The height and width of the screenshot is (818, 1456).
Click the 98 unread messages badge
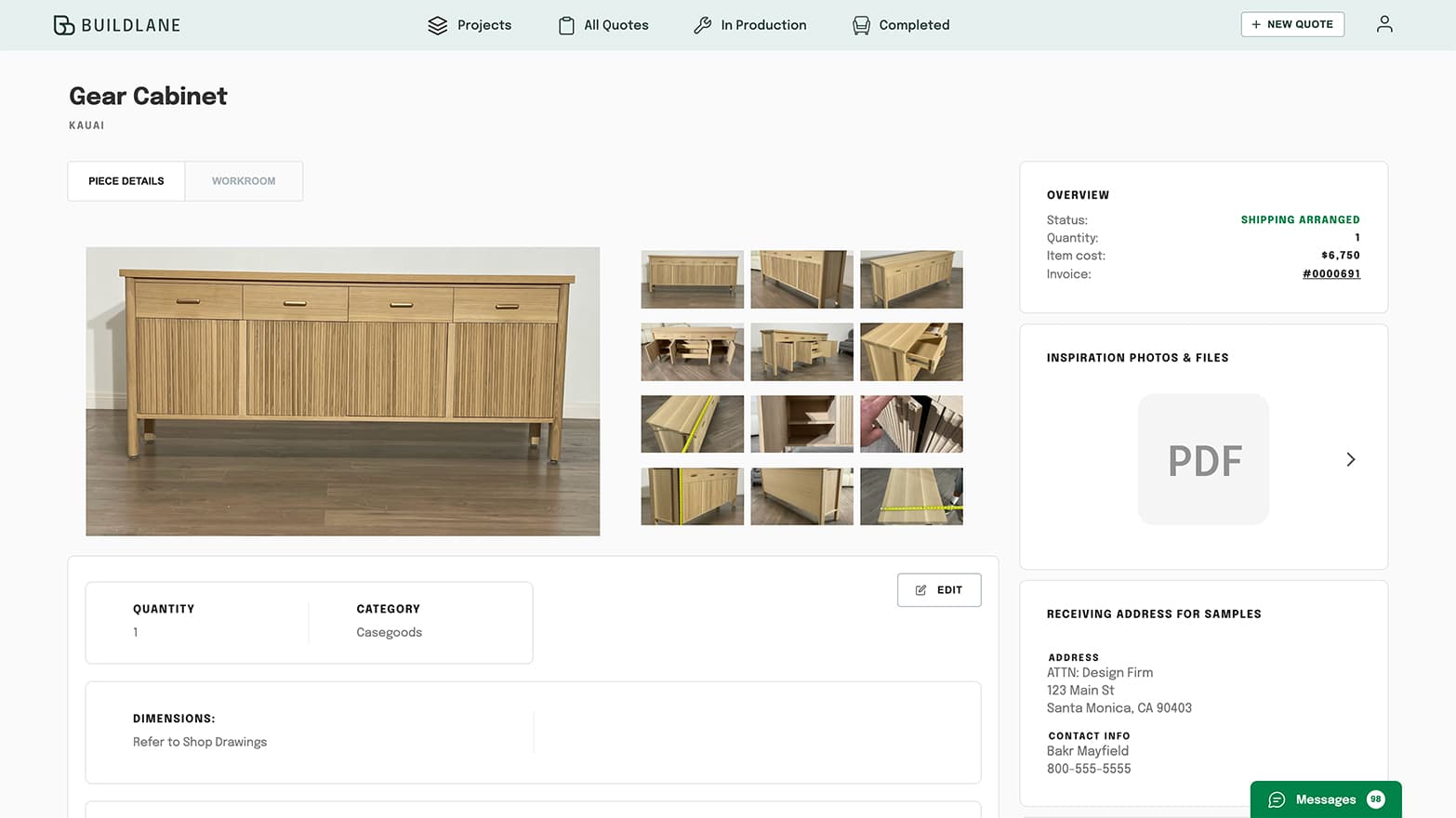(x=1375, y=799)
